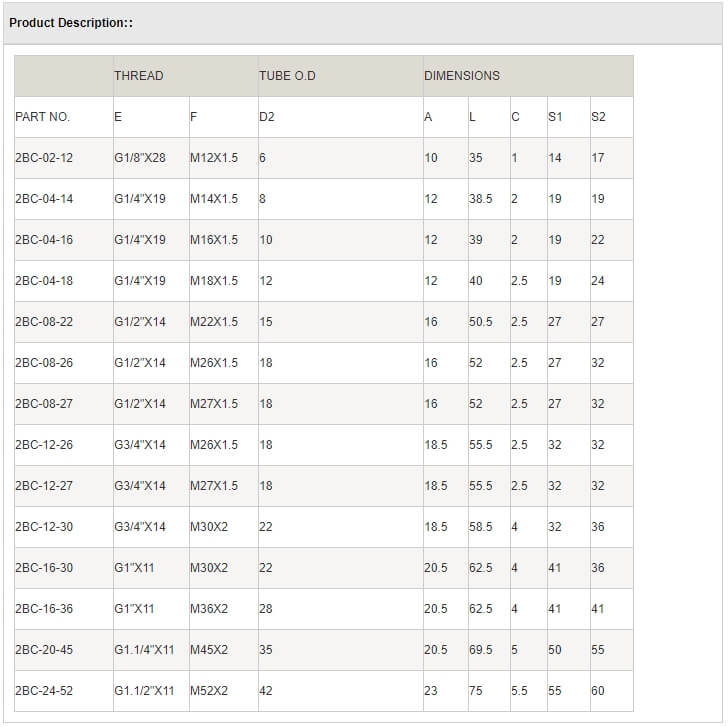Select part number 2BC-20-45
This screenshot has height=727, width=728.
(x=44, y=650)
